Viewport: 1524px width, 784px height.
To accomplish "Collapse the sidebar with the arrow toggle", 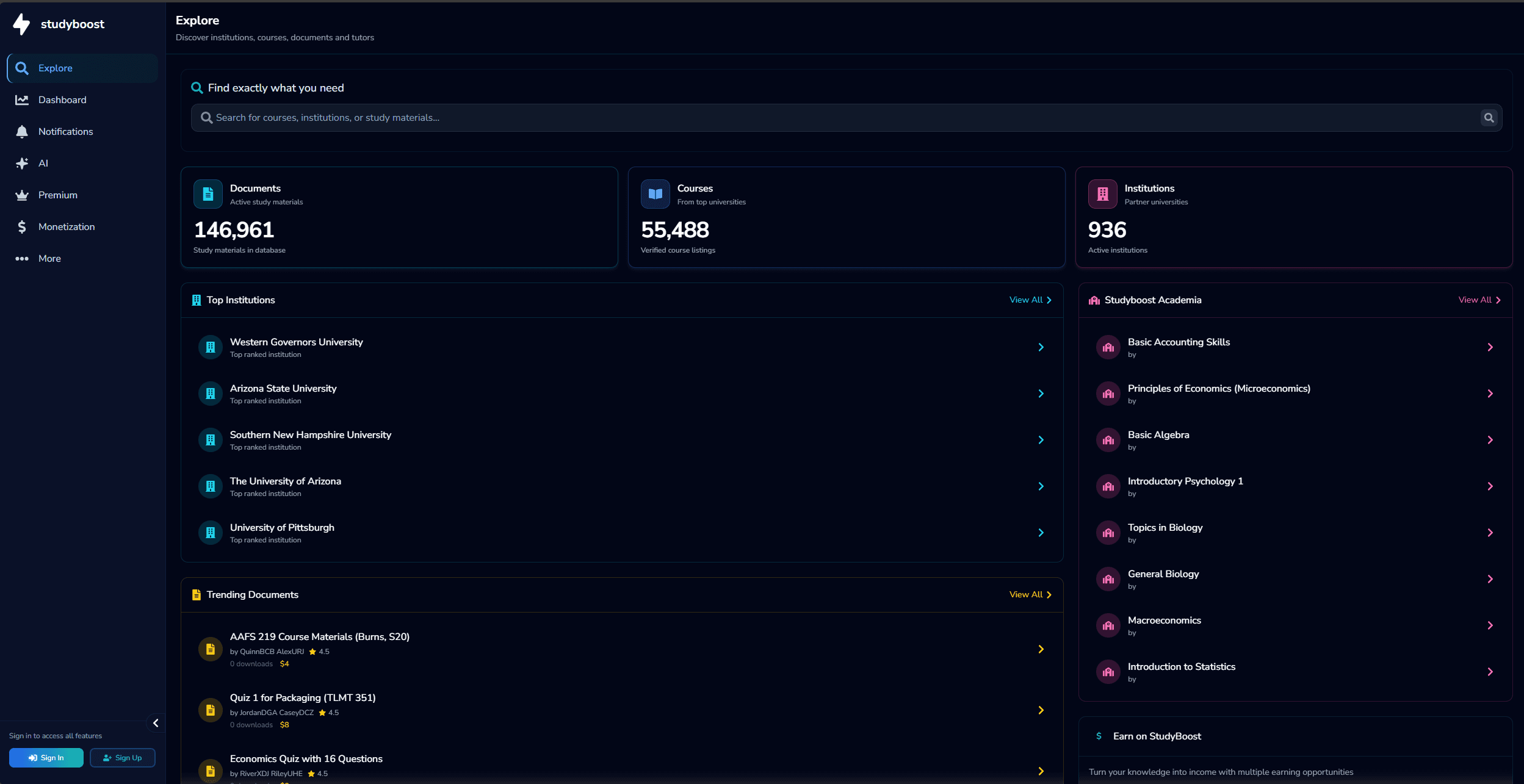I will coord(156,723).
